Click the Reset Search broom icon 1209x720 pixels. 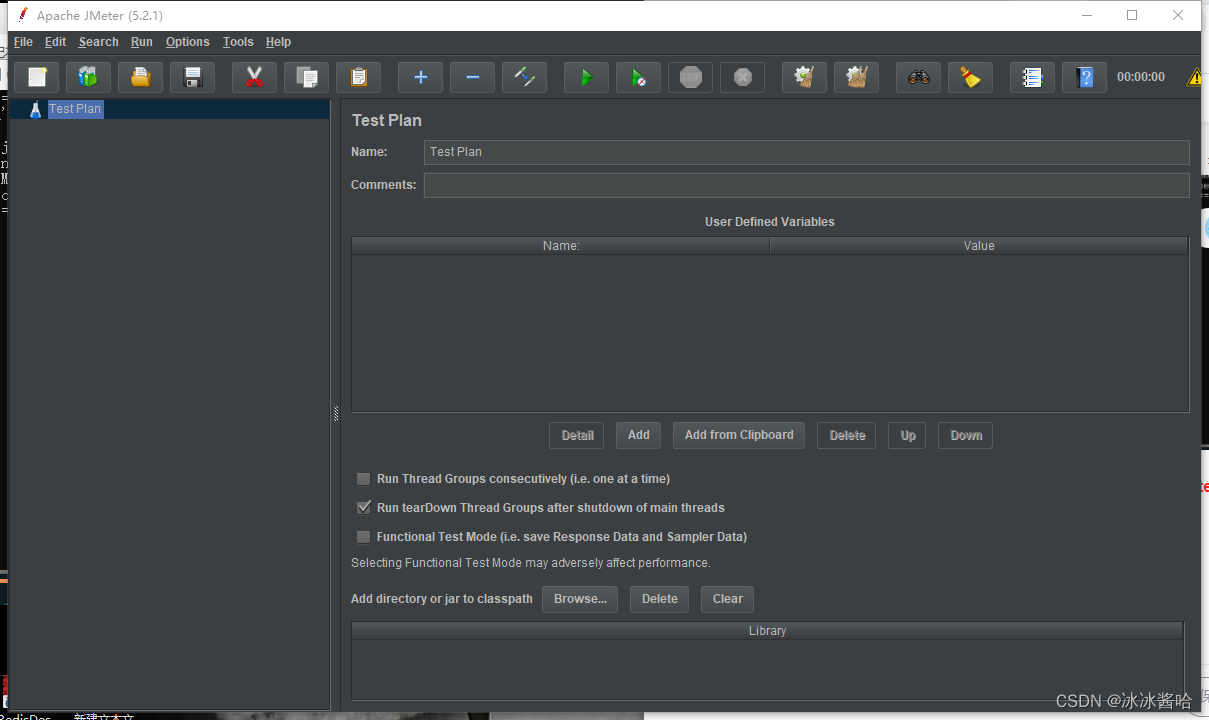(x=971, y=77)
